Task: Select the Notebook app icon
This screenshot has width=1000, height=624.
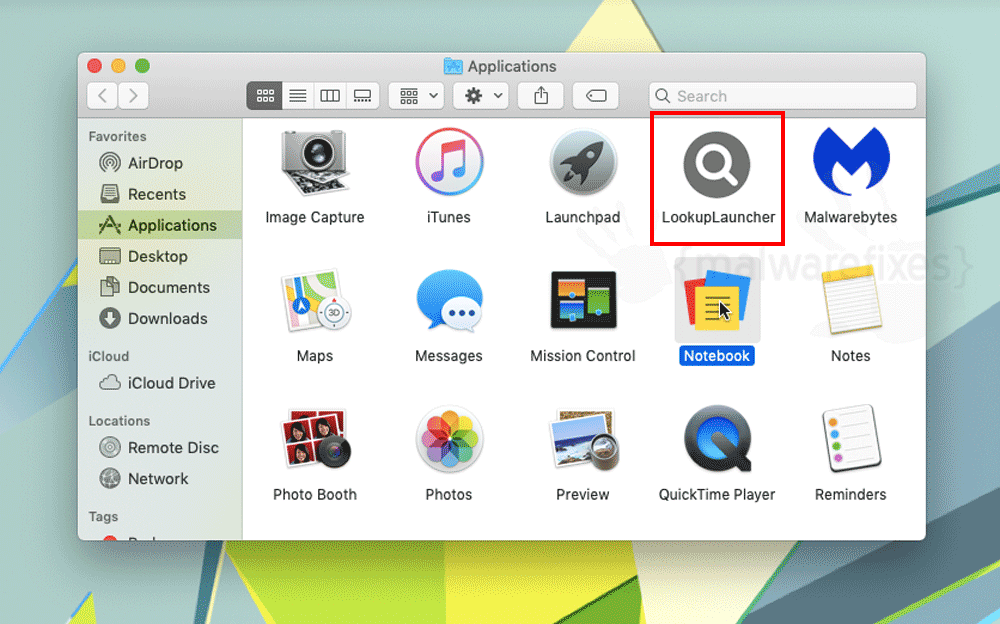Action: (717, 300)
